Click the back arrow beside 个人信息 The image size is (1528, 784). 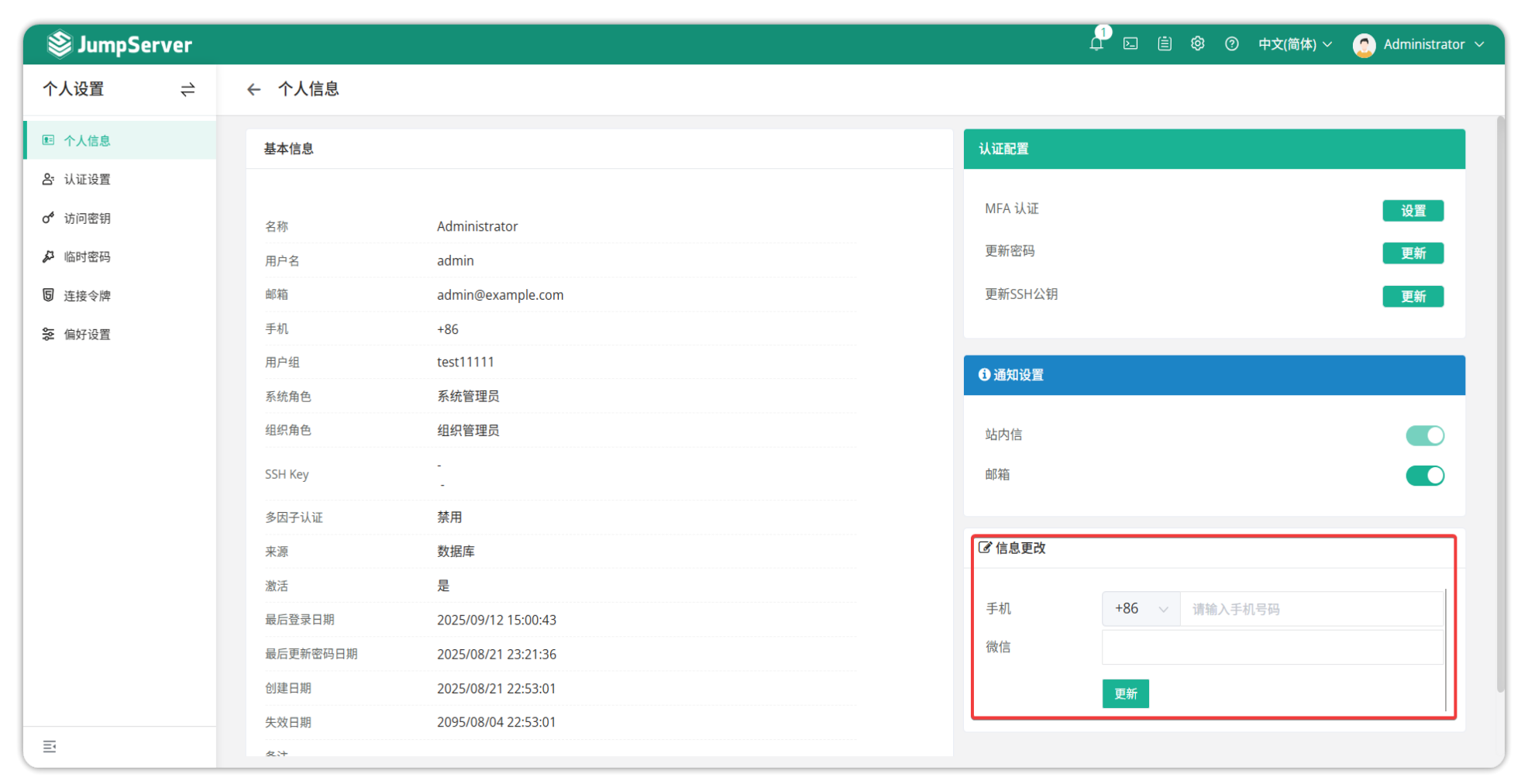point(253,90)
